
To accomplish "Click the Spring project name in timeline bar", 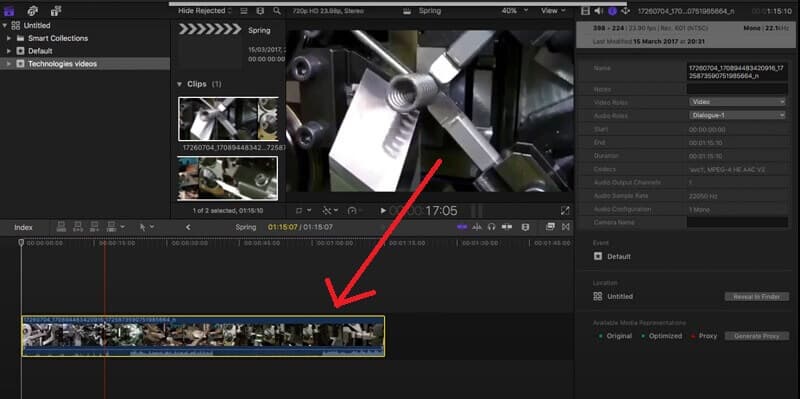I will [245, 228].
